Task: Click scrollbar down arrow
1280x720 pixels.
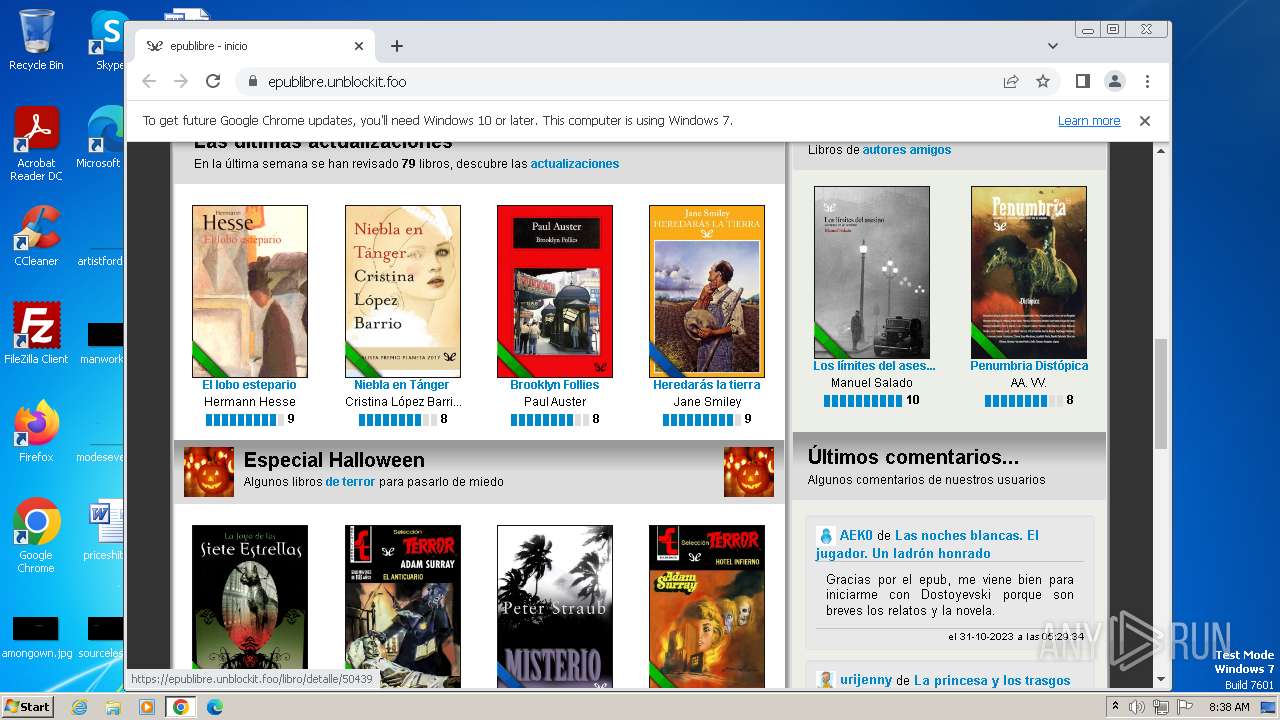Action: click(x=1161, y=680)
